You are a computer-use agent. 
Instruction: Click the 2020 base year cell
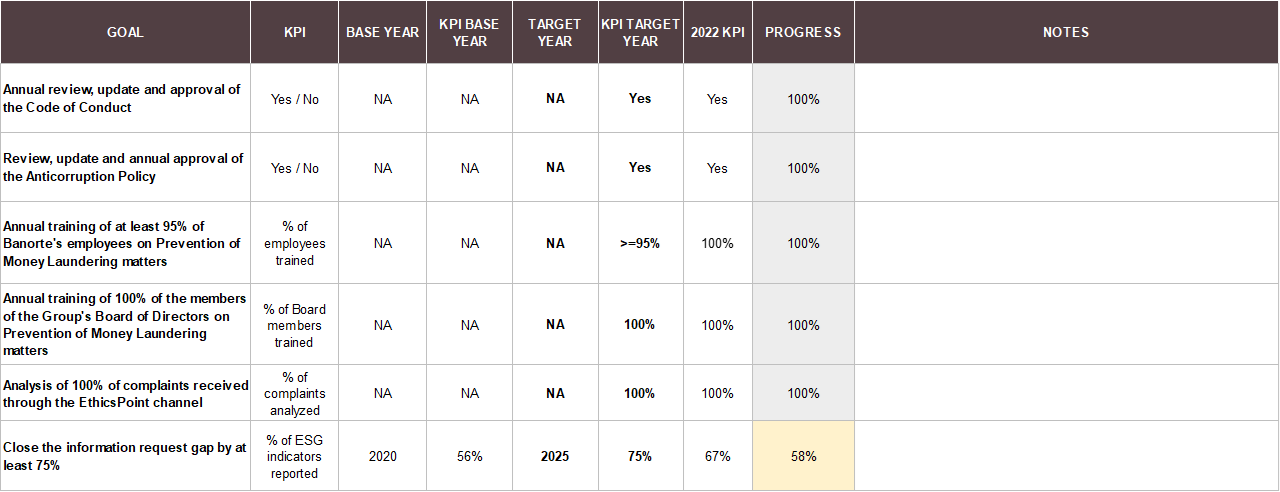click(382, 456)
